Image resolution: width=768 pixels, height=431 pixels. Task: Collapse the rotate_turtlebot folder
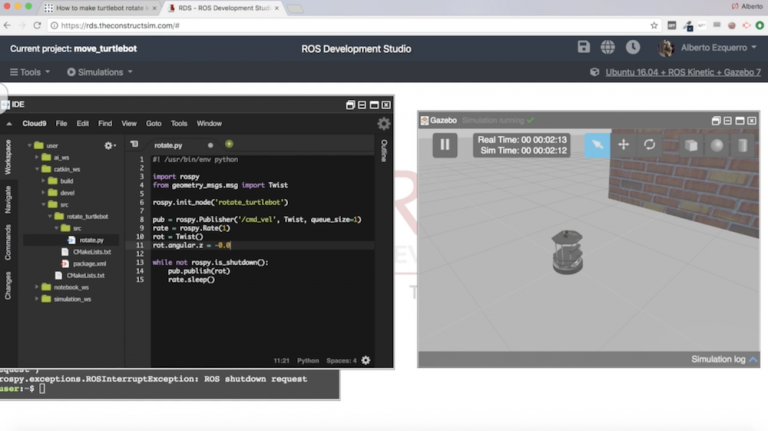pos(49,216)
